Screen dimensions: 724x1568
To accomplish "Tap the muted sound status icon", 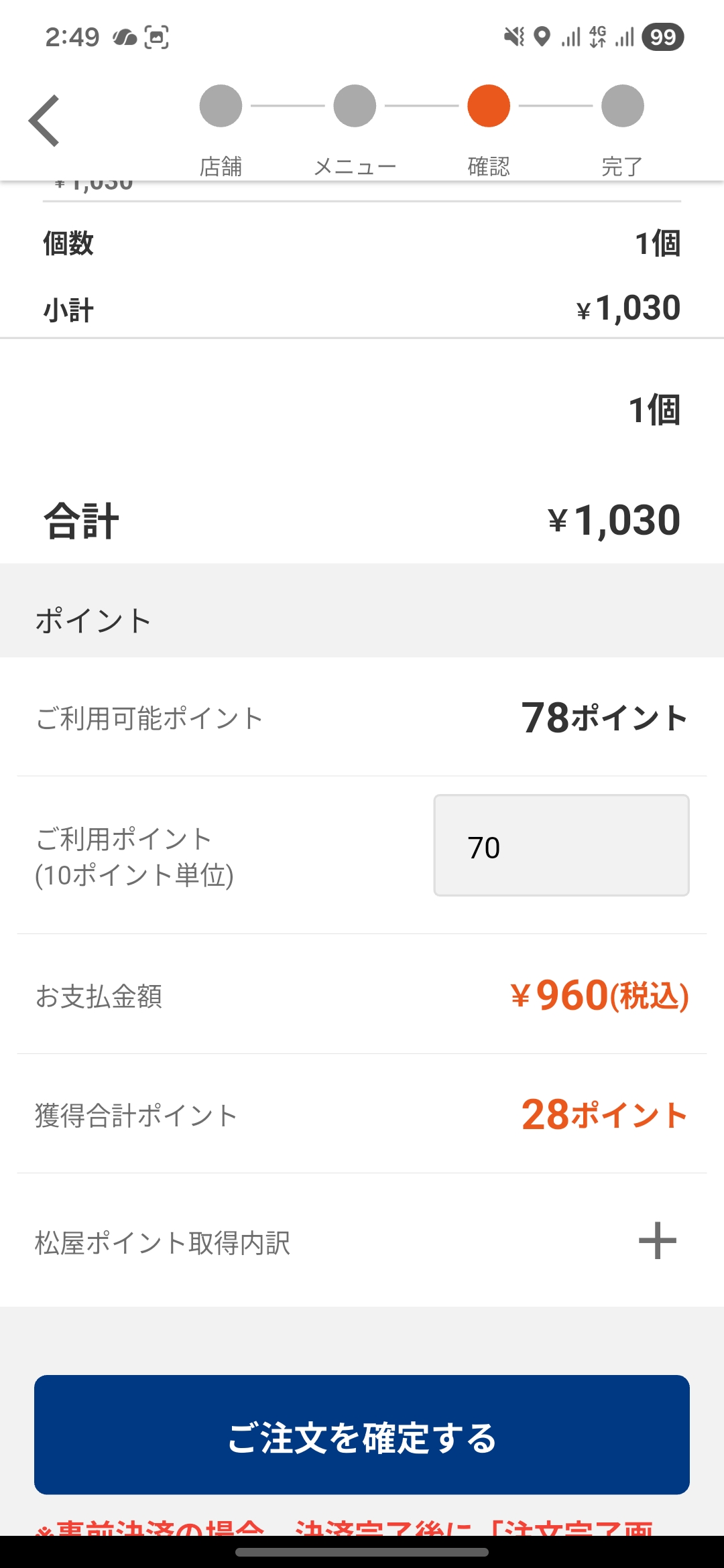I will tap(514, 37).
